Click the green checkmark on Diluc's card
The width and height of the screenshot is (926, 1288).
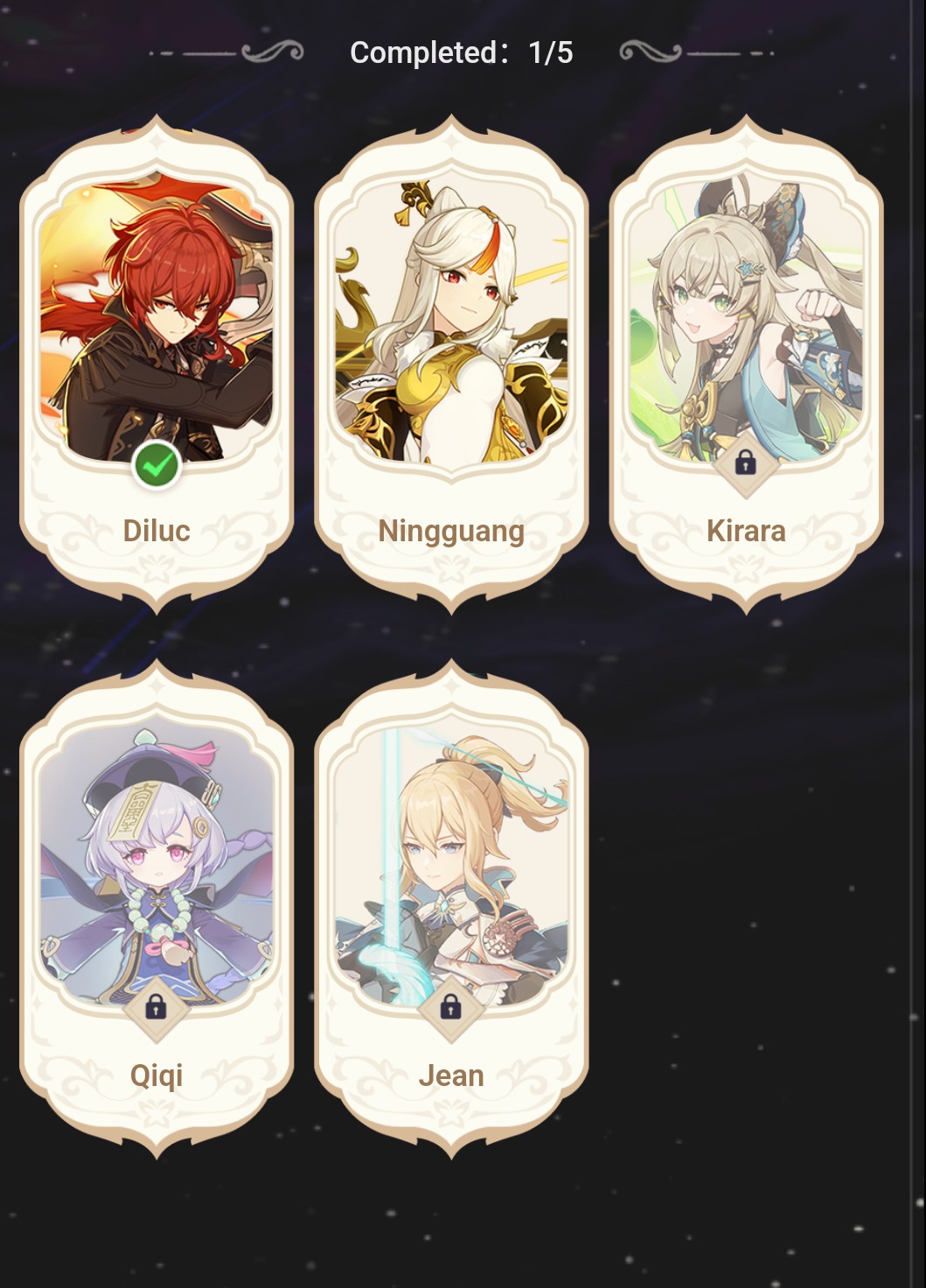point(157,466)
